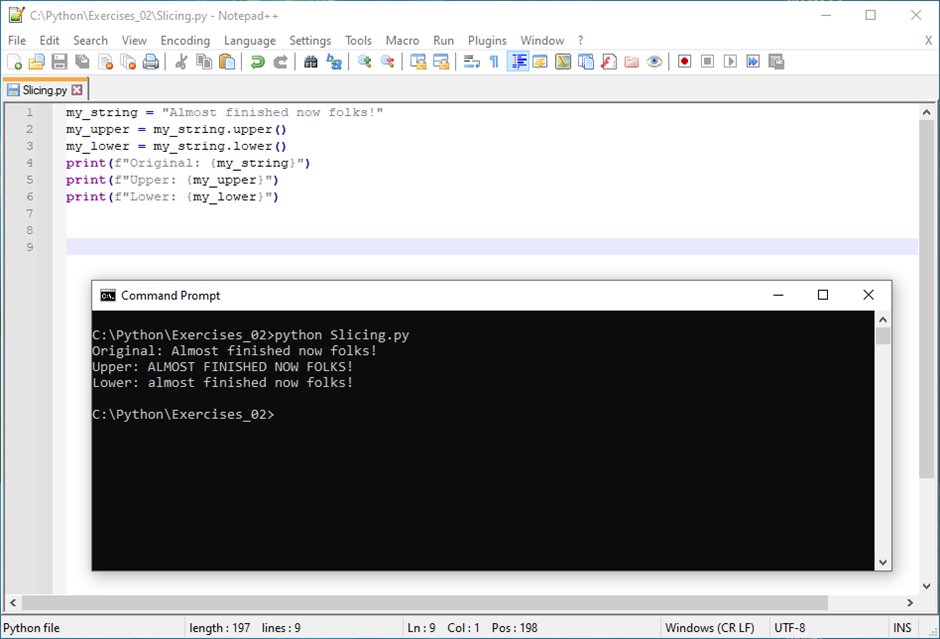
Task: Click line number 4 in margin
Action: 29,162
